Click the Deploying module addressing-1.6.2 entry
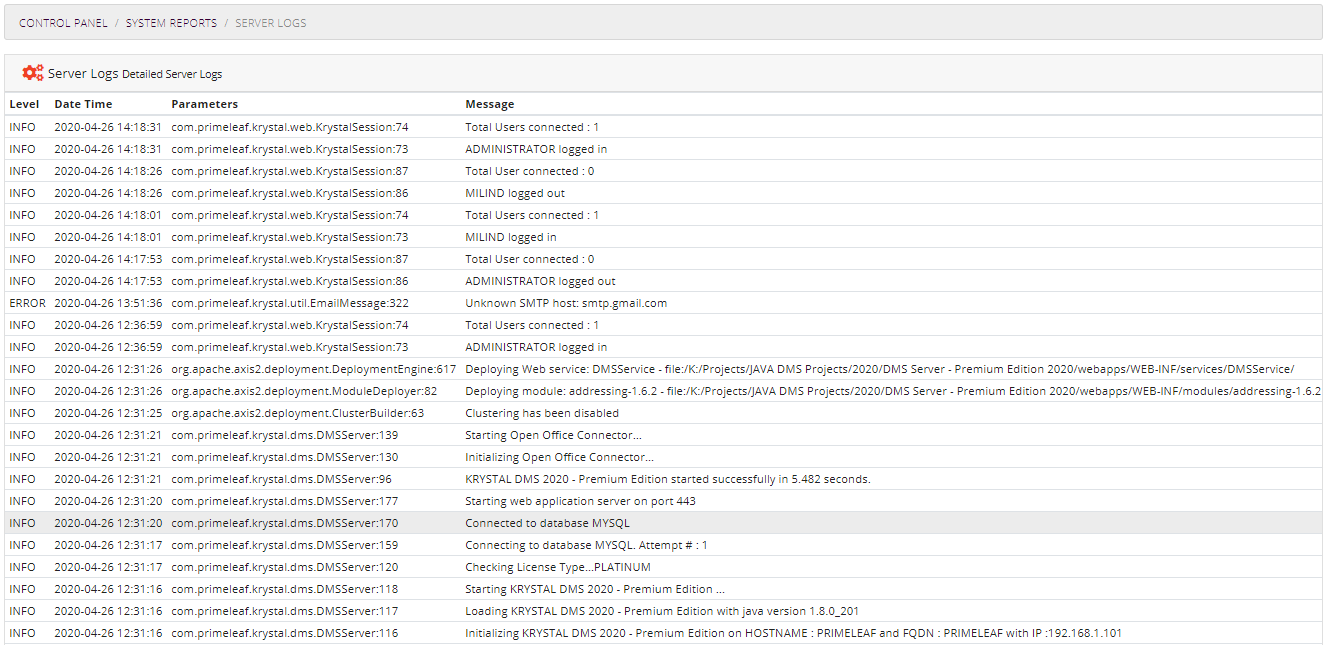 tap(700, 390)
